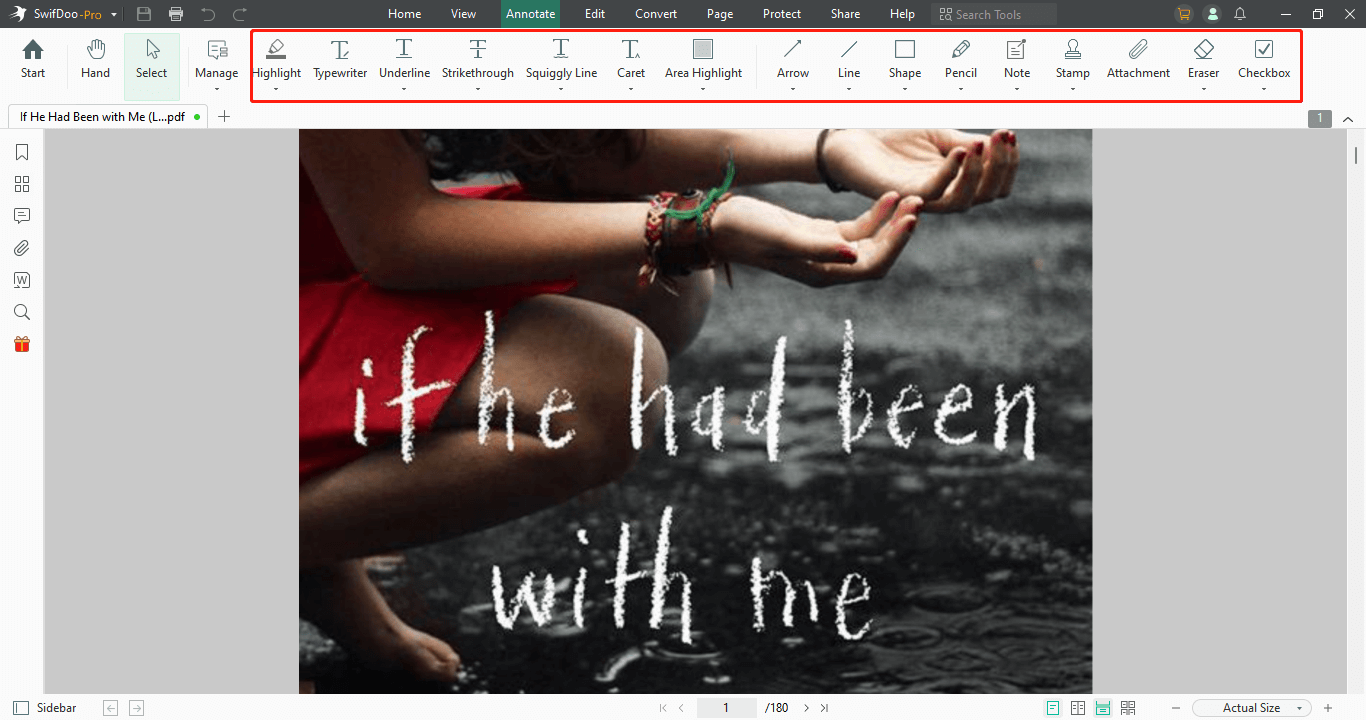Open the SwifDoo-Pro application menu dropdown
Image resolution: width=1366 pixels, height=720 pixels.
tap(114, 15)
